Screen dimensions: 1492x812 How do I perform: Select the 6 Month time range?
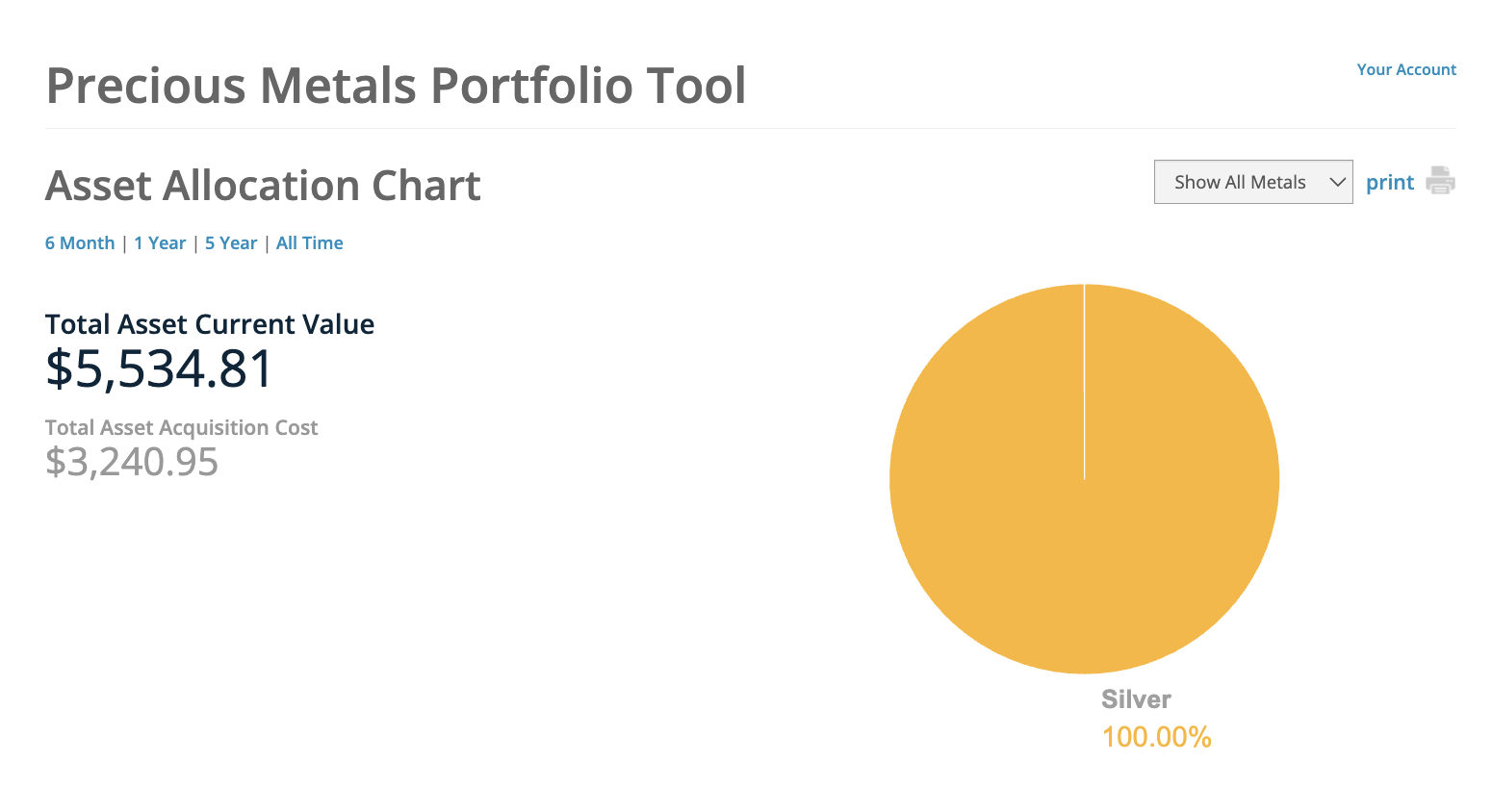tap(80, 243)
